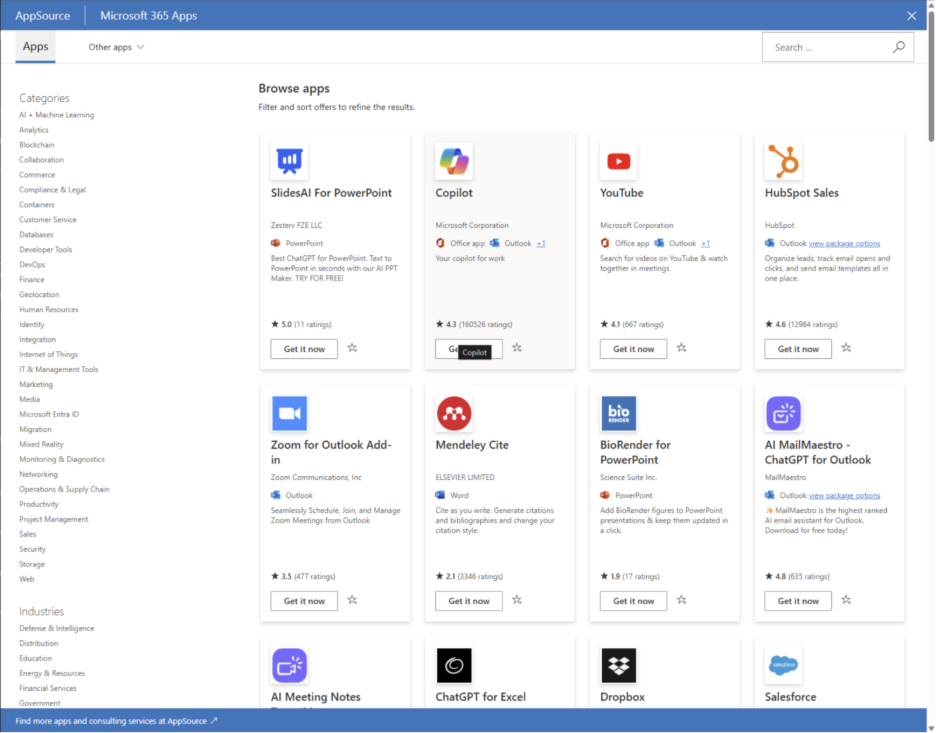Click the search magnifier icon
The height and width of the screenshot is (733, 936).
[899, 47]
